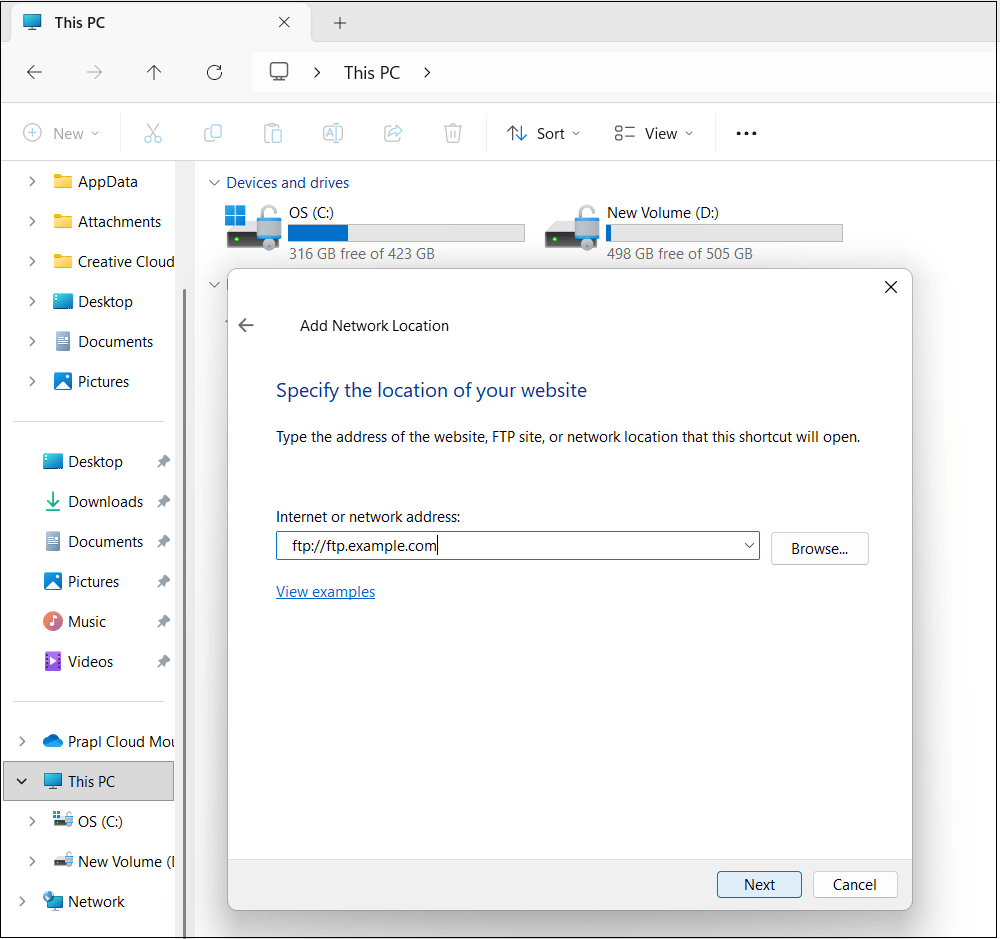Click the Next button
The image size is (1000, 939).
(x=759, y=885)
